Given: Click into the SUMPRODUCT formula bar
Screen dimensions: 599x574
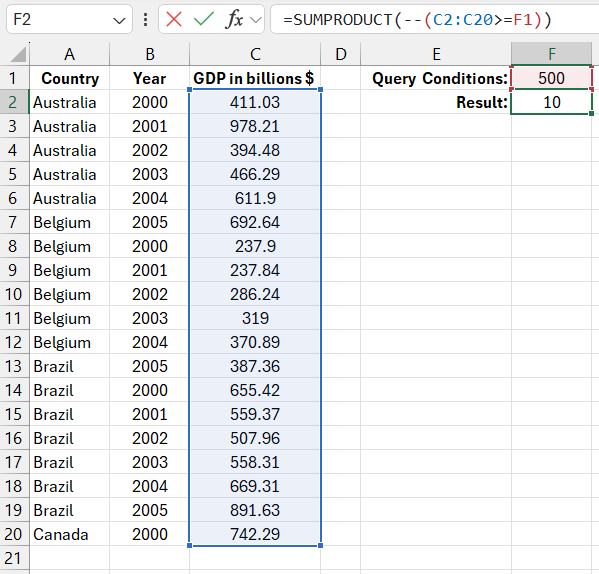Looking at the screenshot, I should pyautogui.click(x=434, y=19).
